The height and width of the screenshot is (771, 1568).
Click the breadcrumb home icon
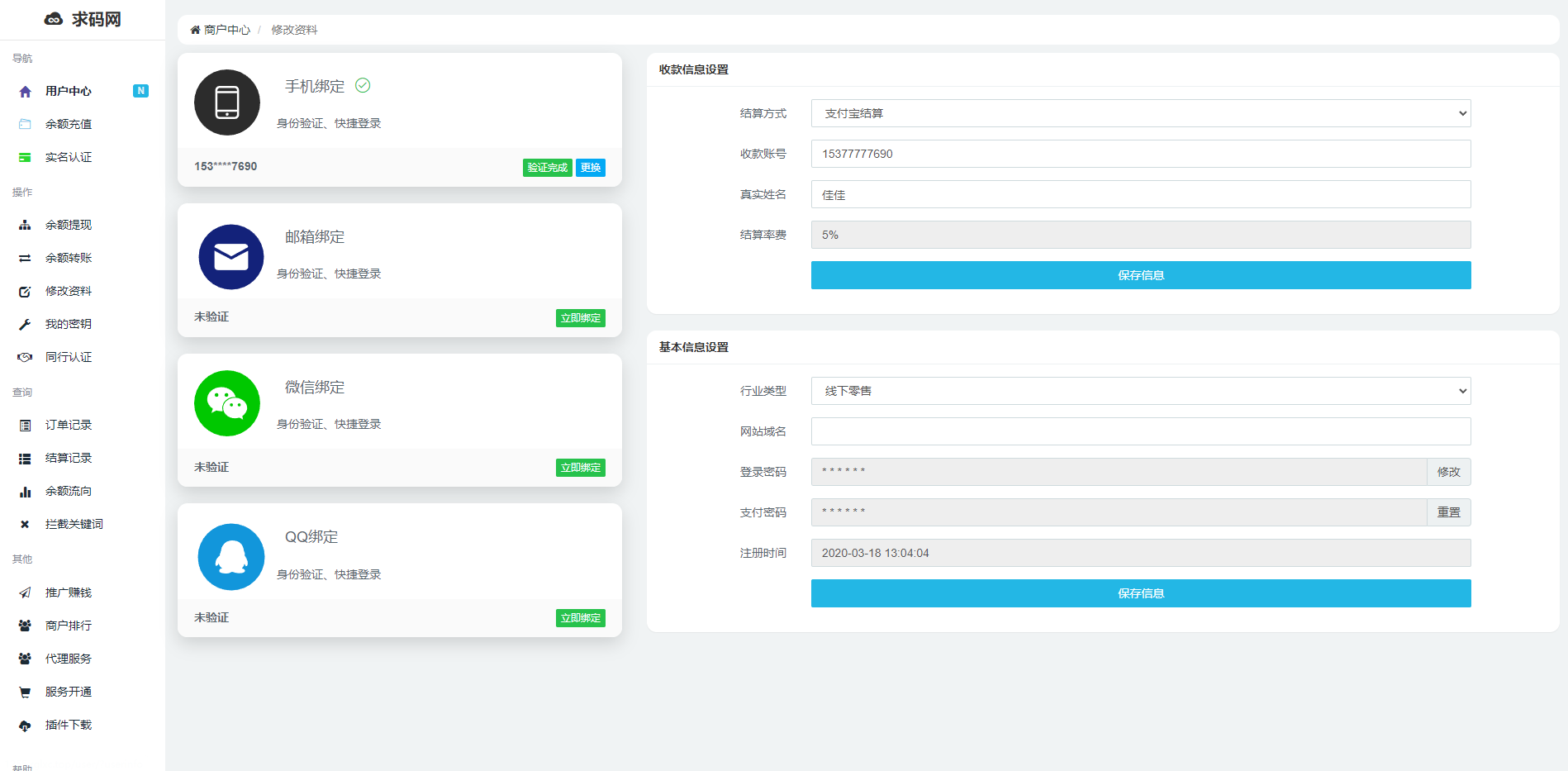point(195,30)
